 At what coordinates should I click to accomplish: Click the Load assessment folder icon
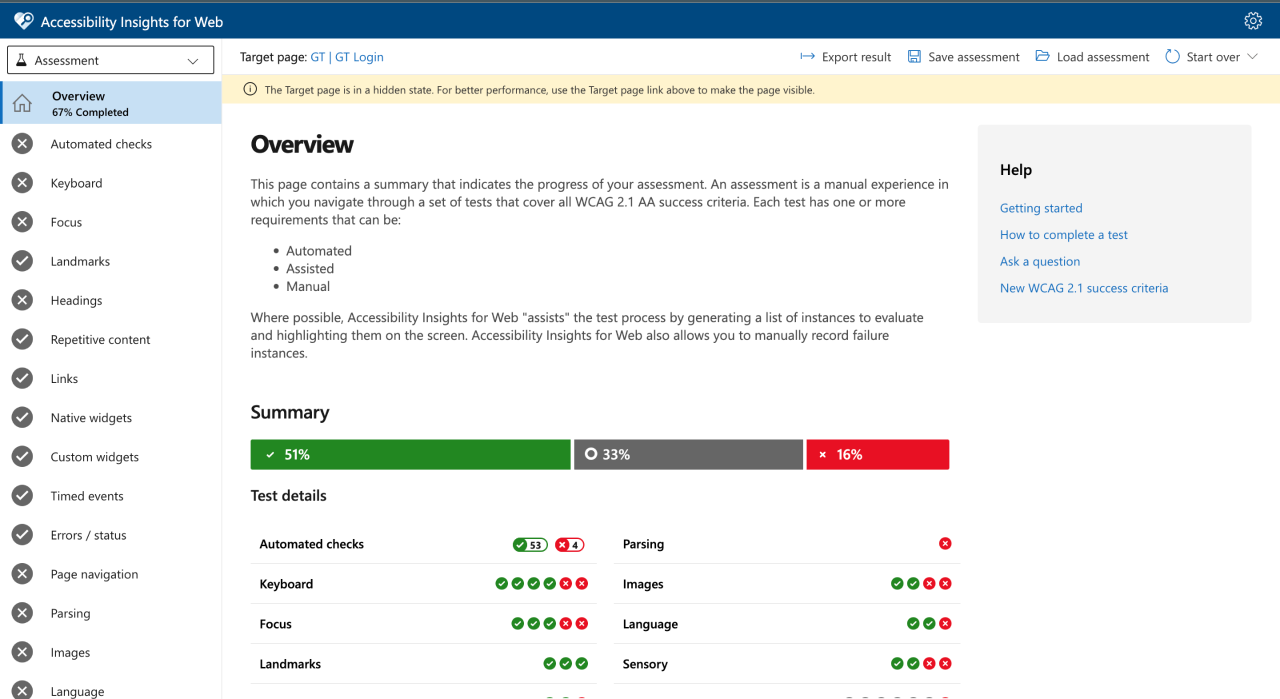pos(1042,56)
